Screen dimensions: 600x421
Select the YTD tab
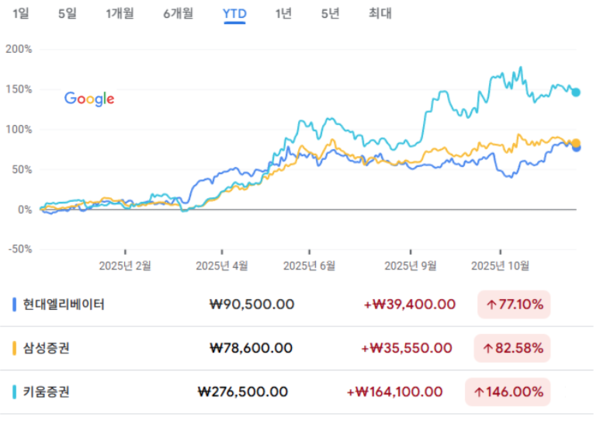(235, 13)
